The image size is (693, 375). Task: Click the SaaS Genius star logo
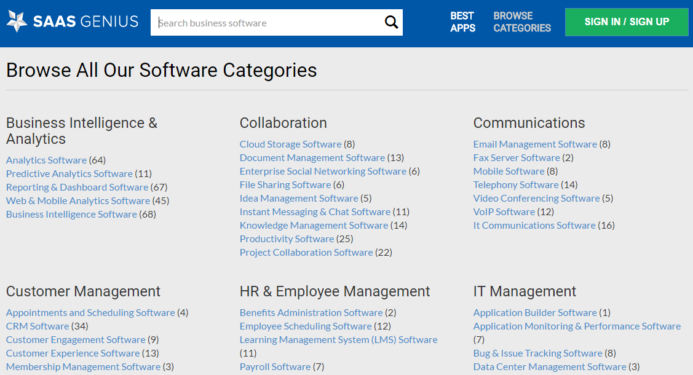pyautogui.click(x=17, y=21)
